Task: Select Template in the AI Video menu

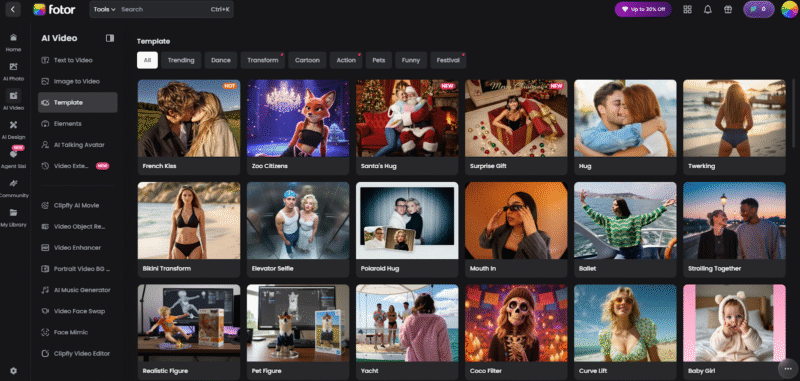Action: click(78, 103)
